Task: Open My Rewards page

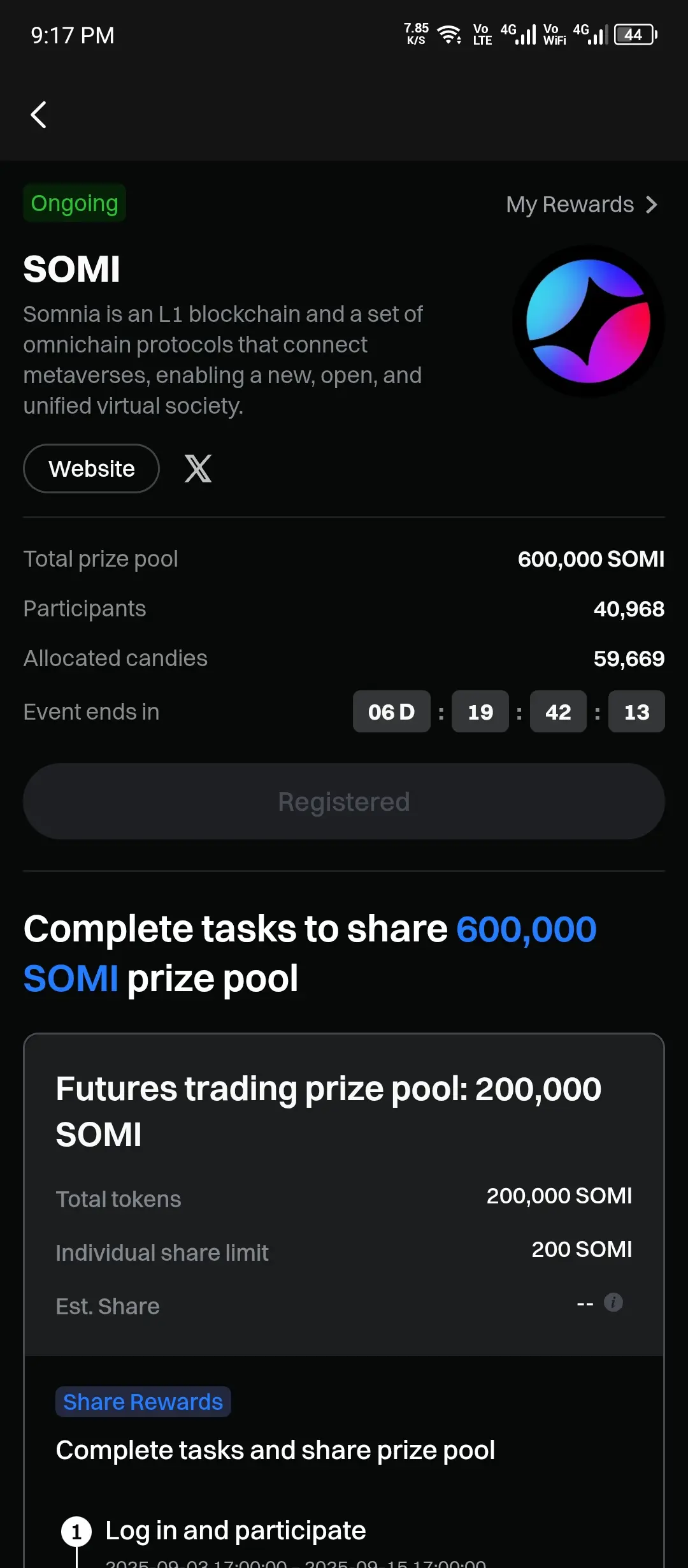Action: coord(582,205)
